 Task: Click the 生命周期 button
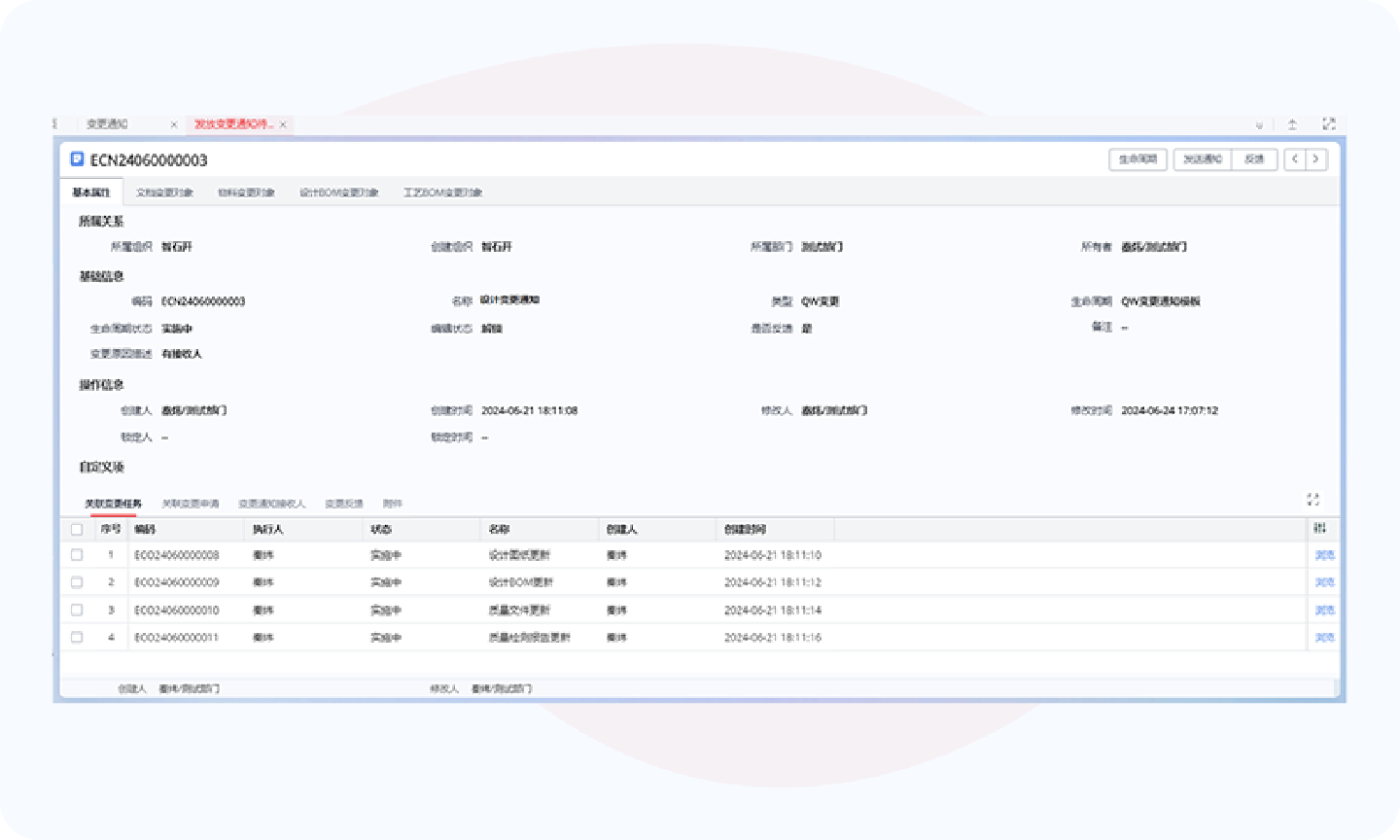pos(1137,159)
